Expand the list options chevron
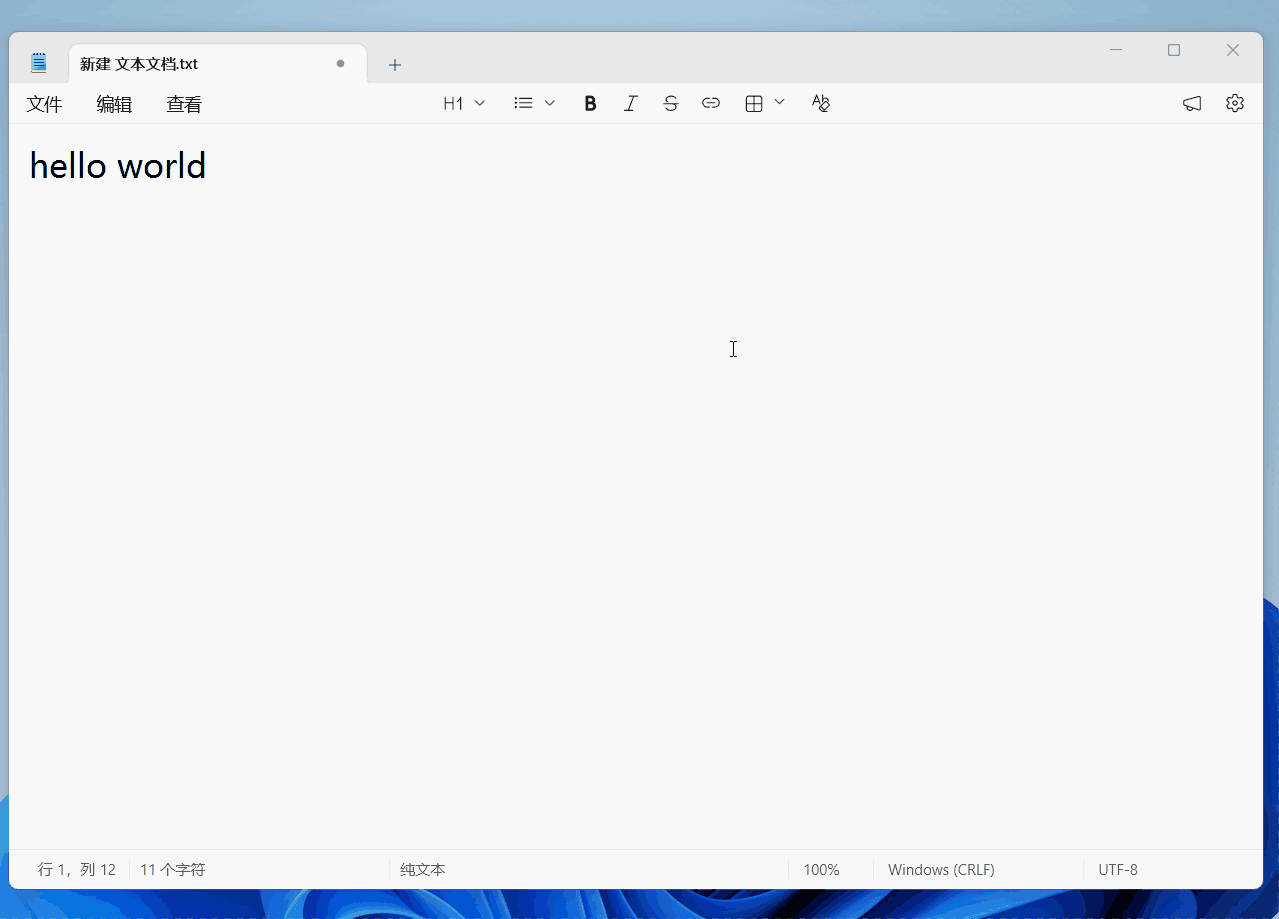The image size is (1279, 919). tap(550, 103)
